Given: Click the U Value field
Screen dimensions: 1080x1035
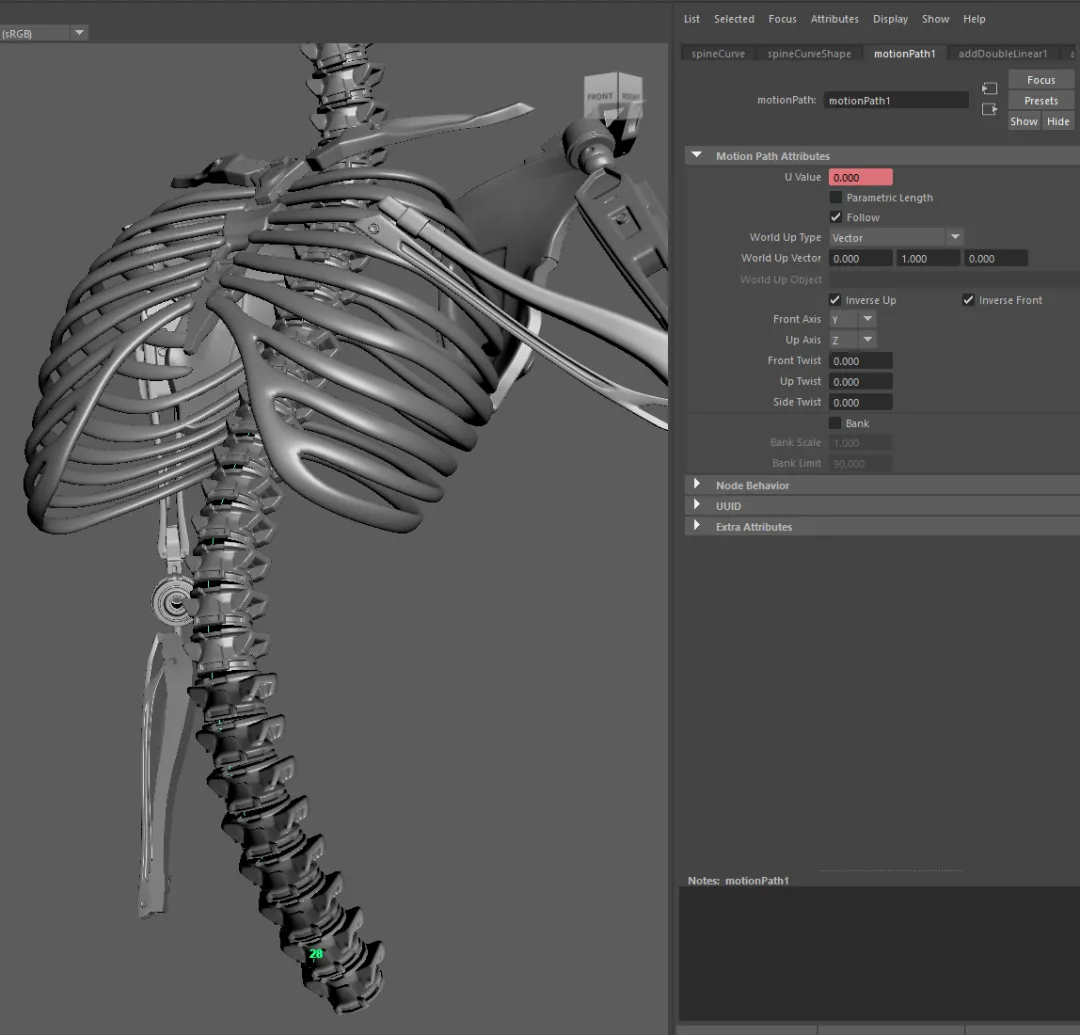Looking at the screenshot, I should (x=860, y=178).
